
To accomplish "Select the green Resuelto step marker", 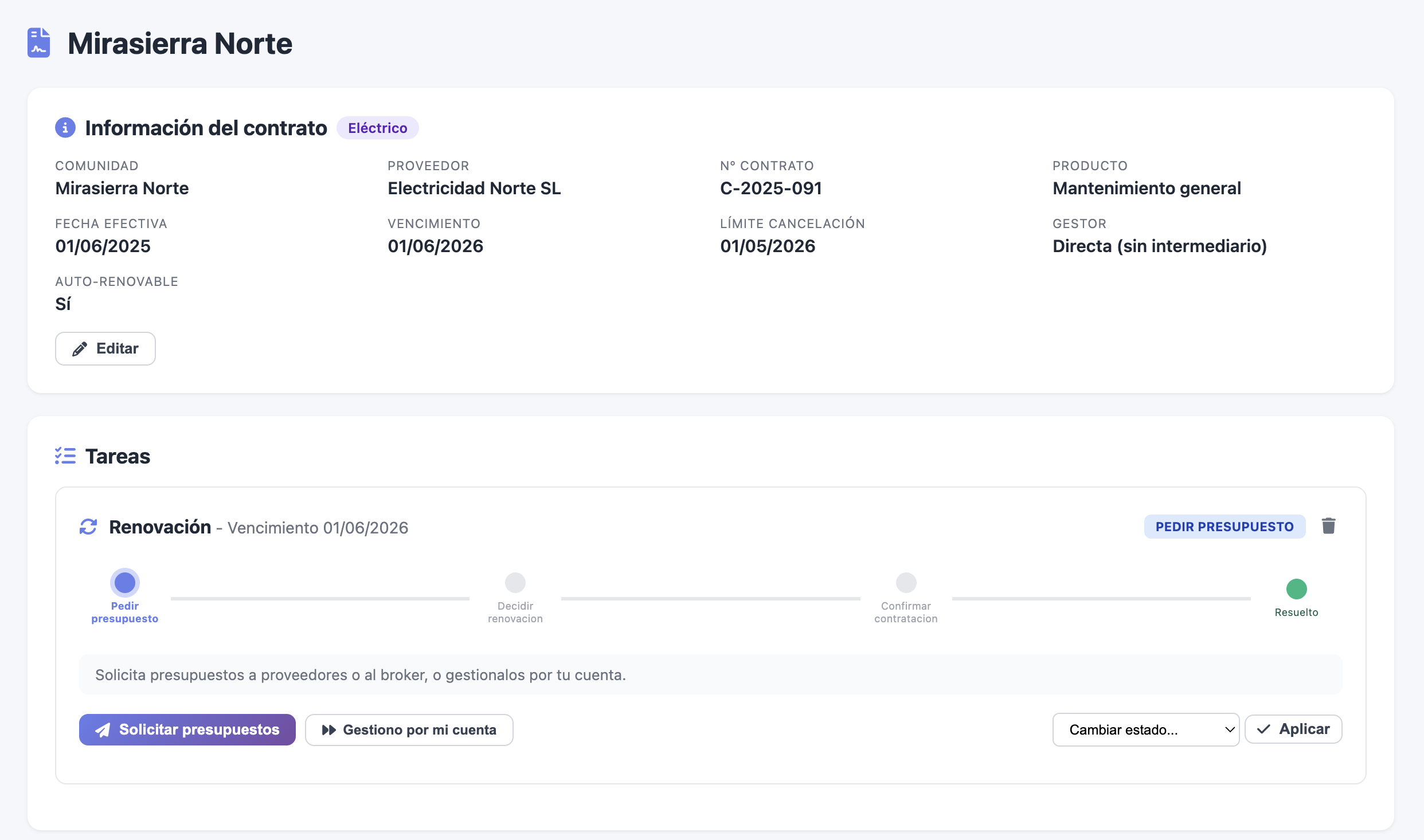I will coord(1297,589).
